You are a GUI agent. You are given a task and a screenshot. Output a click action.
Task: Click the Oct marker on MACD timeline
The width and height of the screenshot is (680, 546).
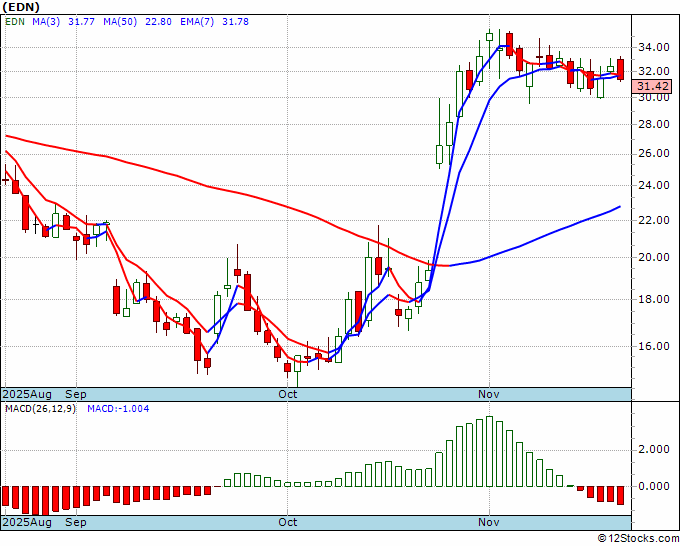coord(288,522)
